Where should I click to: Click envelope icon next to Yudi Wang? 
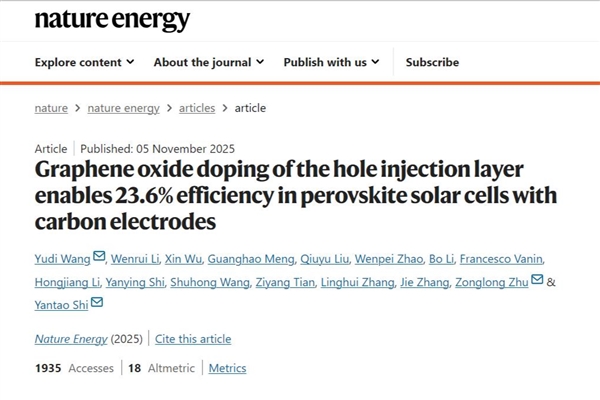(98, 257)
